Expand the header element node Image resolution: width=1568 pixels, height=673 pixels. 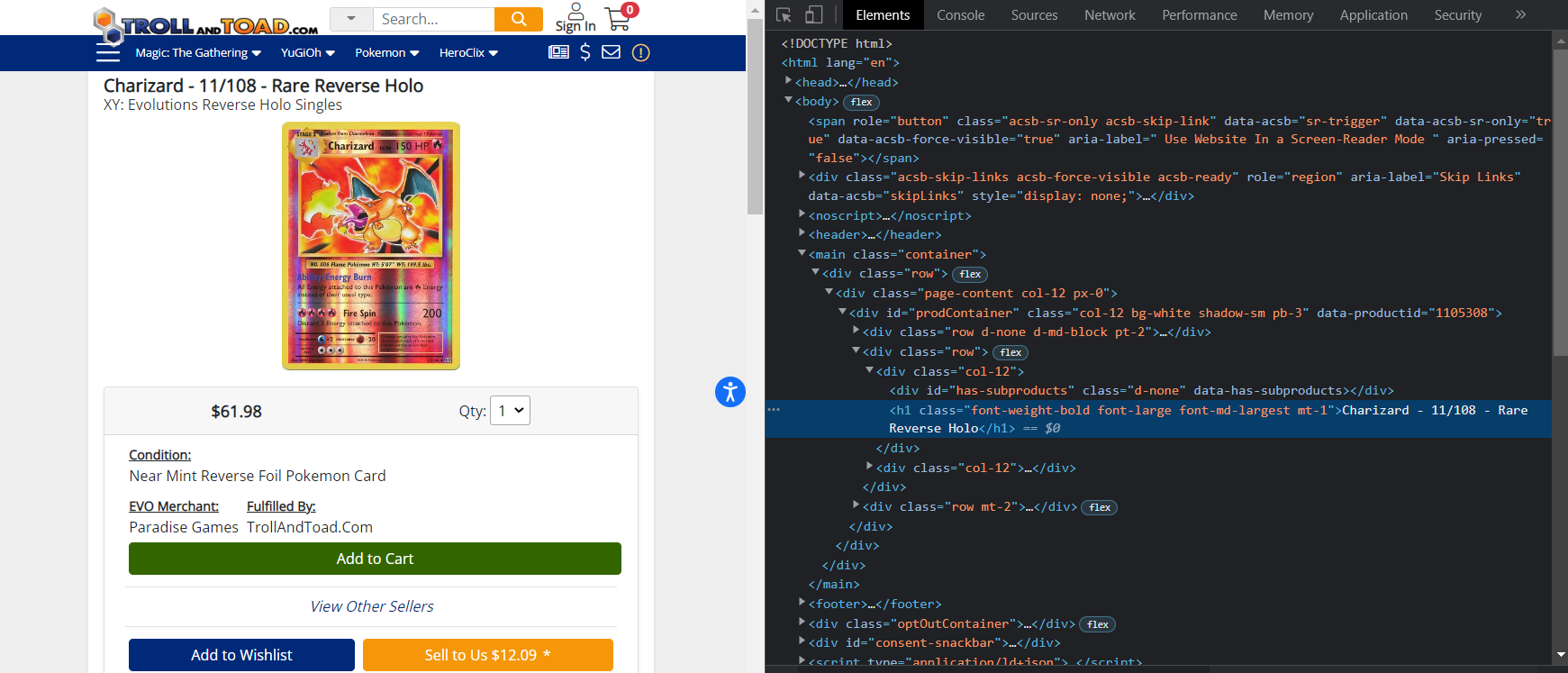(x=802, y=234)
